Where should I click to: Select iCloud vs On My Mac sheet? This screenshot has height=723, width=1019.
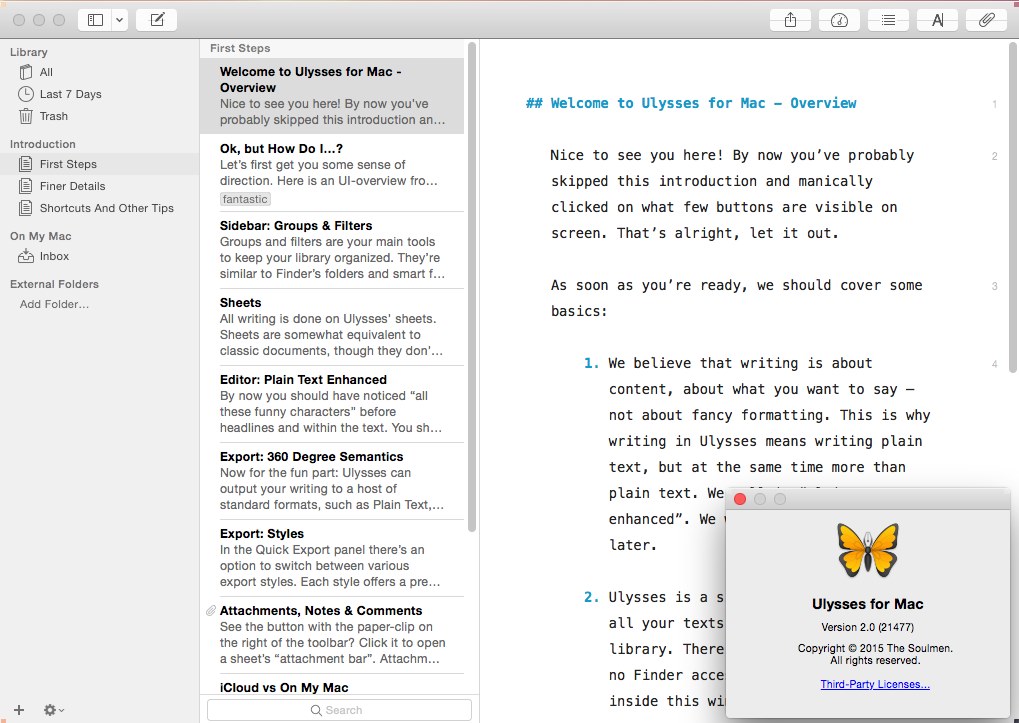332,685
